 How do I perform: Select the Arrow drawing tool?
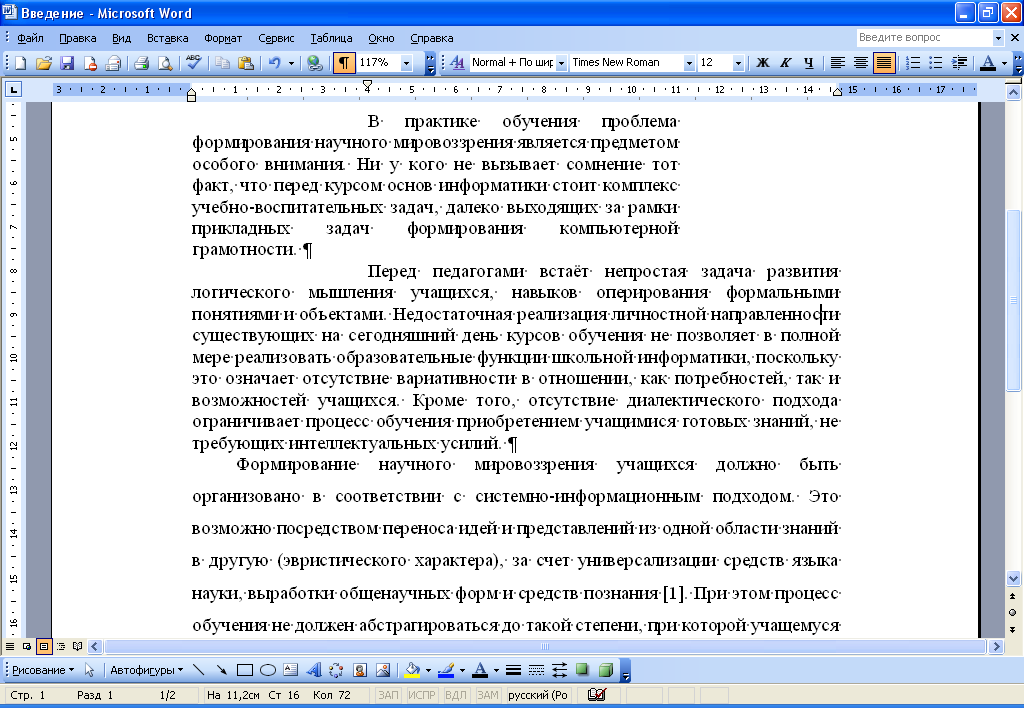222,669
